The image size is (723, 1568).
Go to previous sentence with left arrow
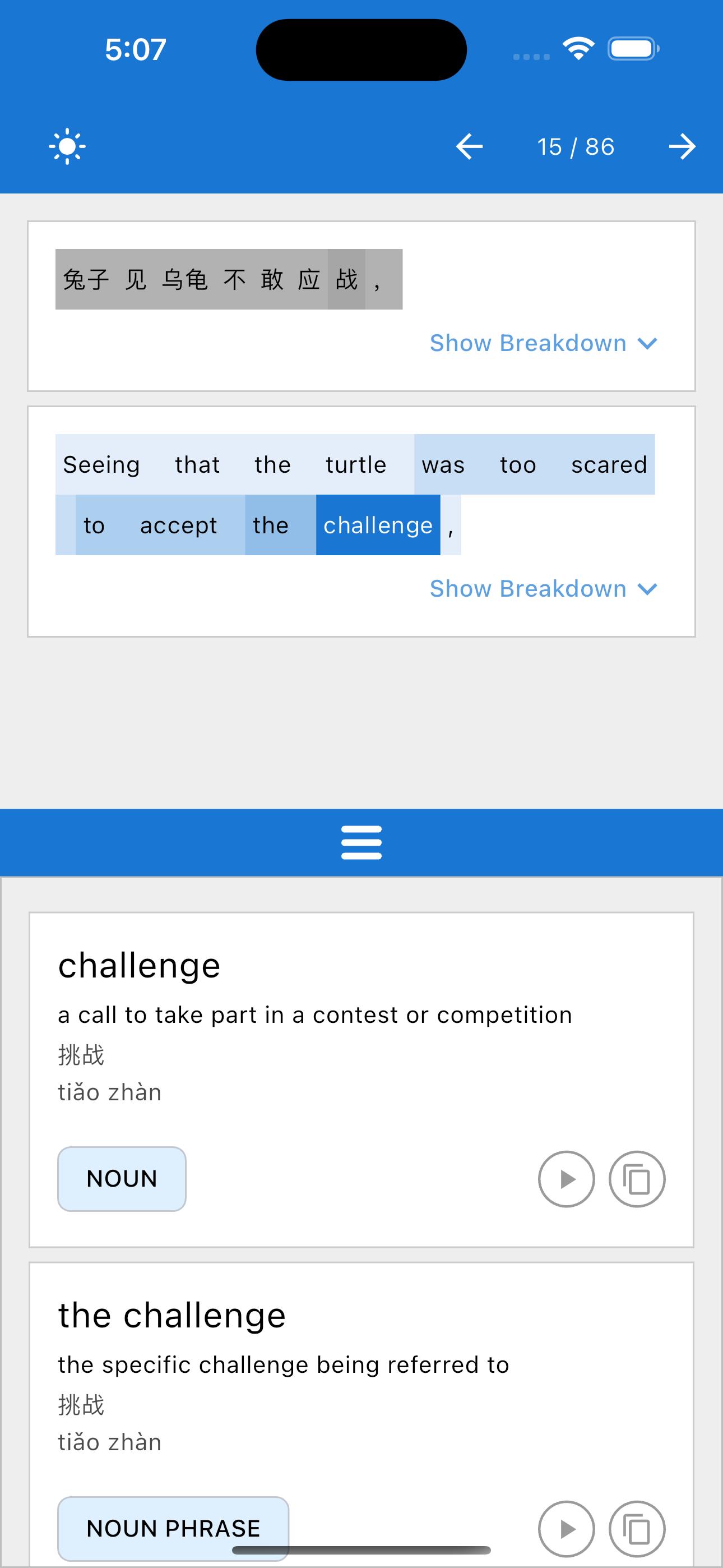pos(469,147)
